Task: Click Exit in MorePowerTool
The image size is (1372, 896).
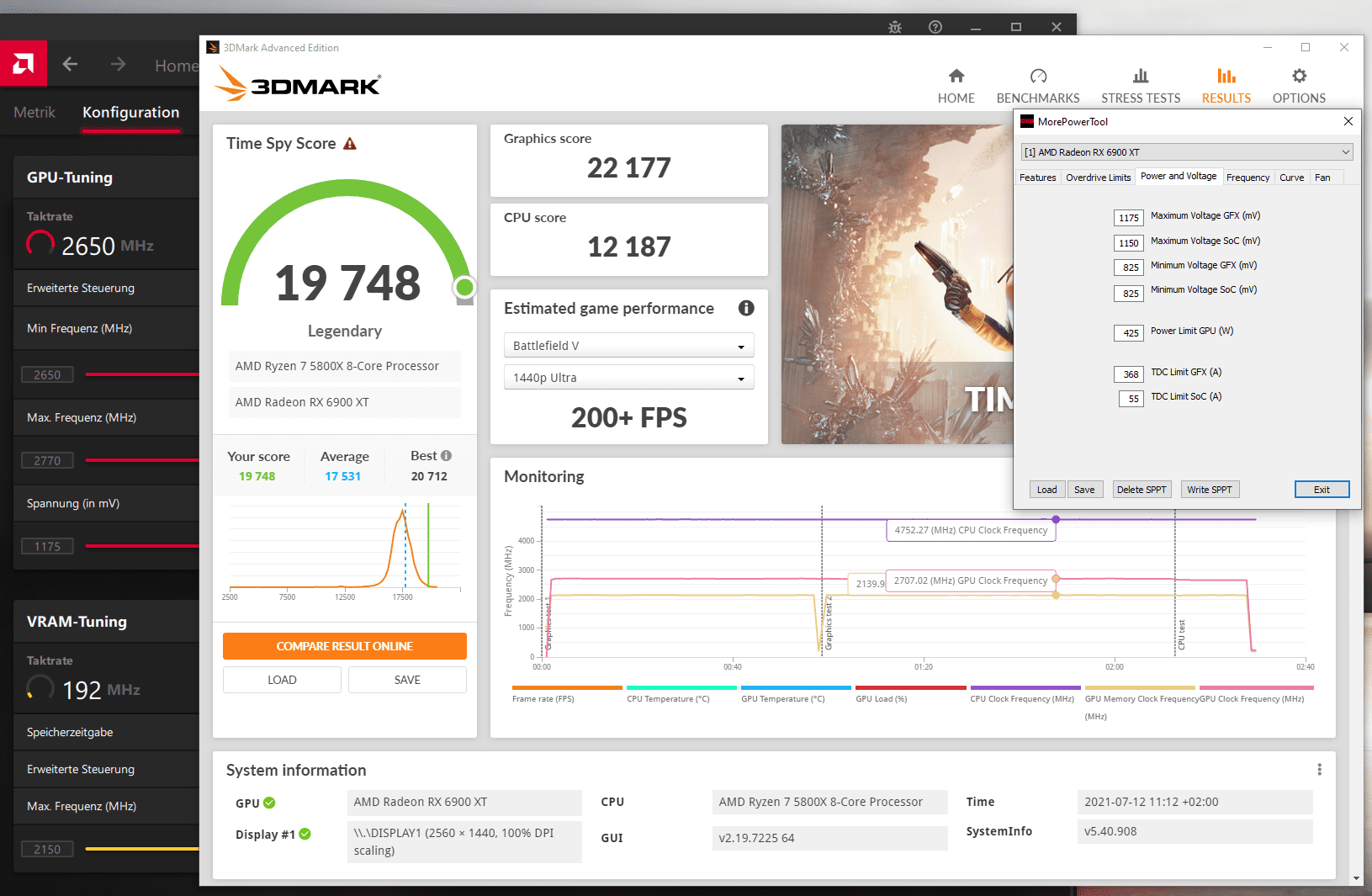Action: pyautogui.click(x=1322, y=490)
